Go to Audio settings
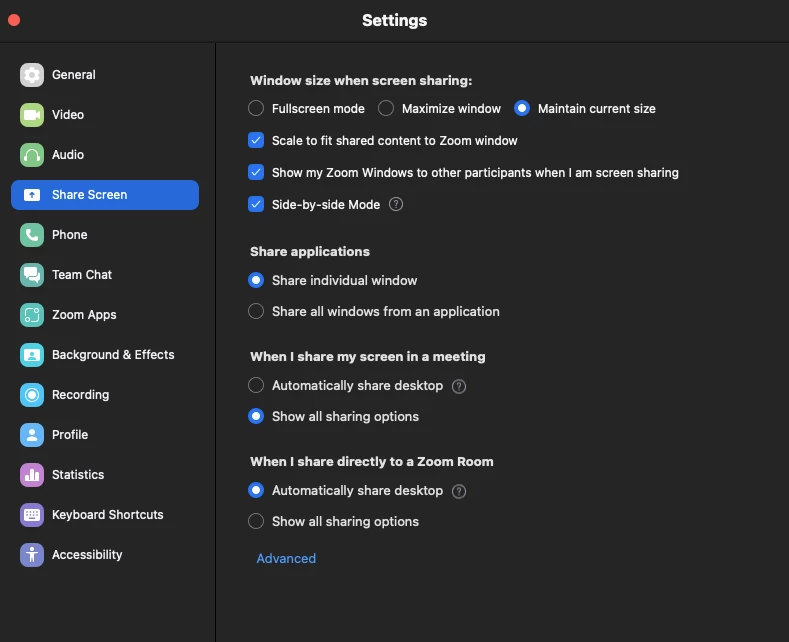Image resolution: width=789 pixels, height=642 pixels. pyautogui.click(x=105, y=155)
